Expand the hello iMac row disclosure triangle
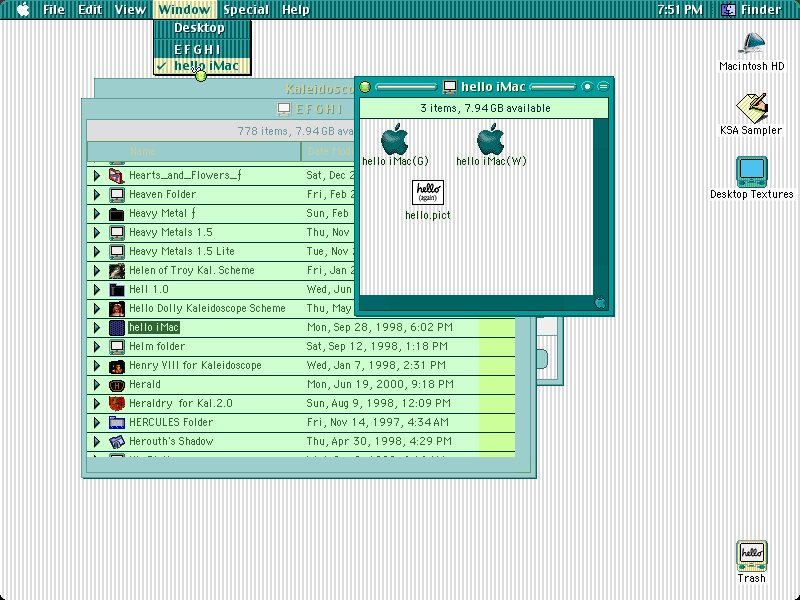The height and width of the screenshot is (600, 800). [96, 328]
